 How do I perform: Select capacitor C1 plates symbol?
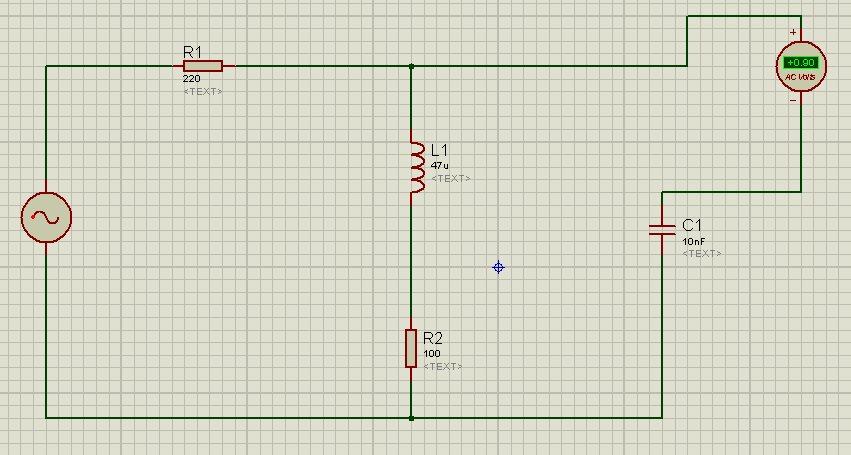tap(662, 230)
